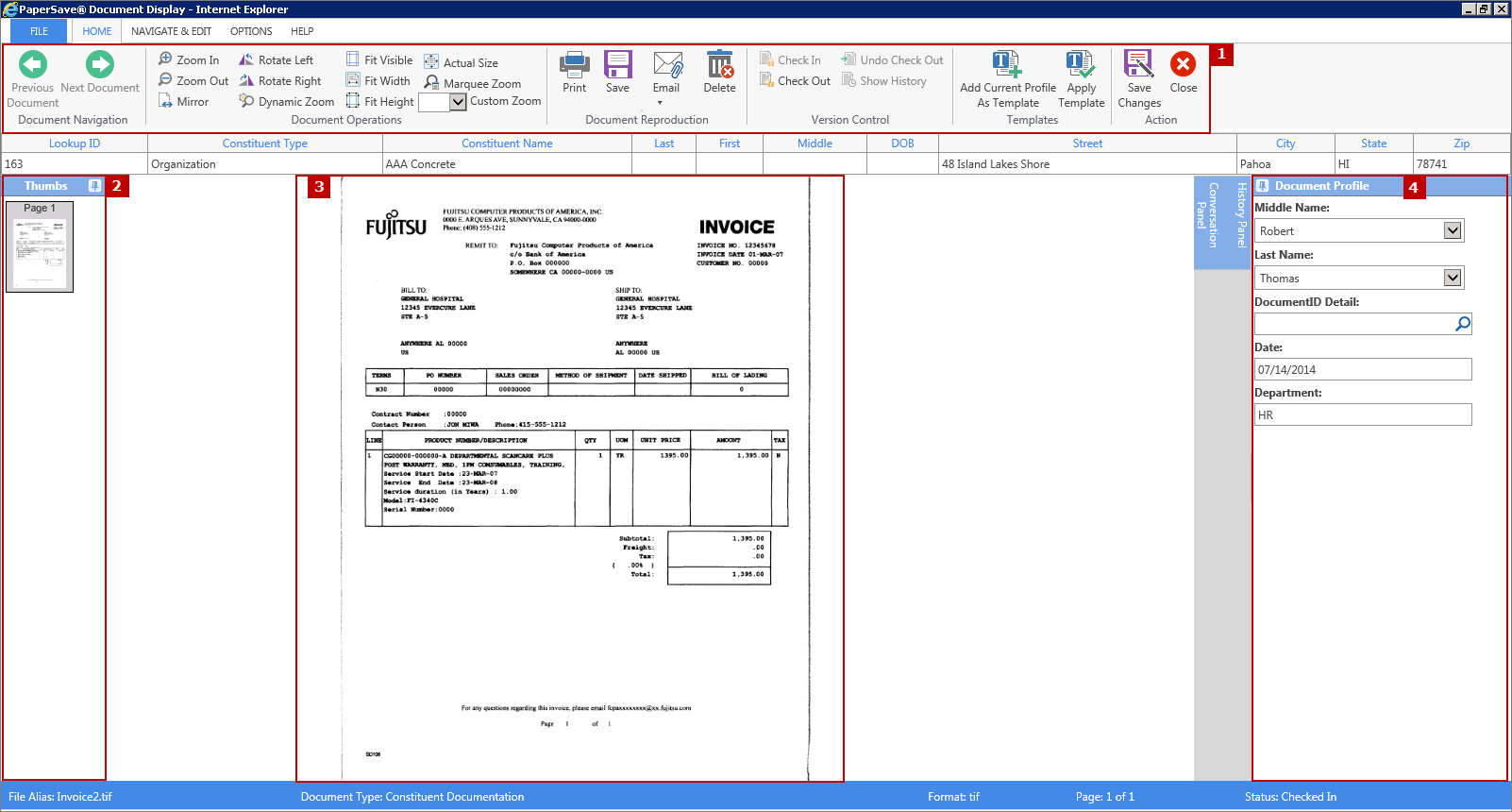Image resolution: width=1512 pixels, height=812 pixels.
Task: Click the Zip column header
Action: [x=1461, y=144]
